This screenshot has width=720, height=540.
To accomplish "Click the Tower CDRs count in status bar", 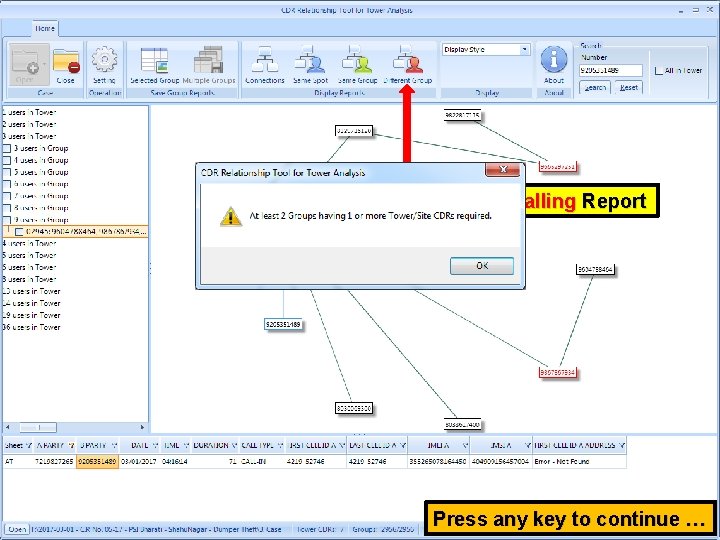I will [320, 529].
